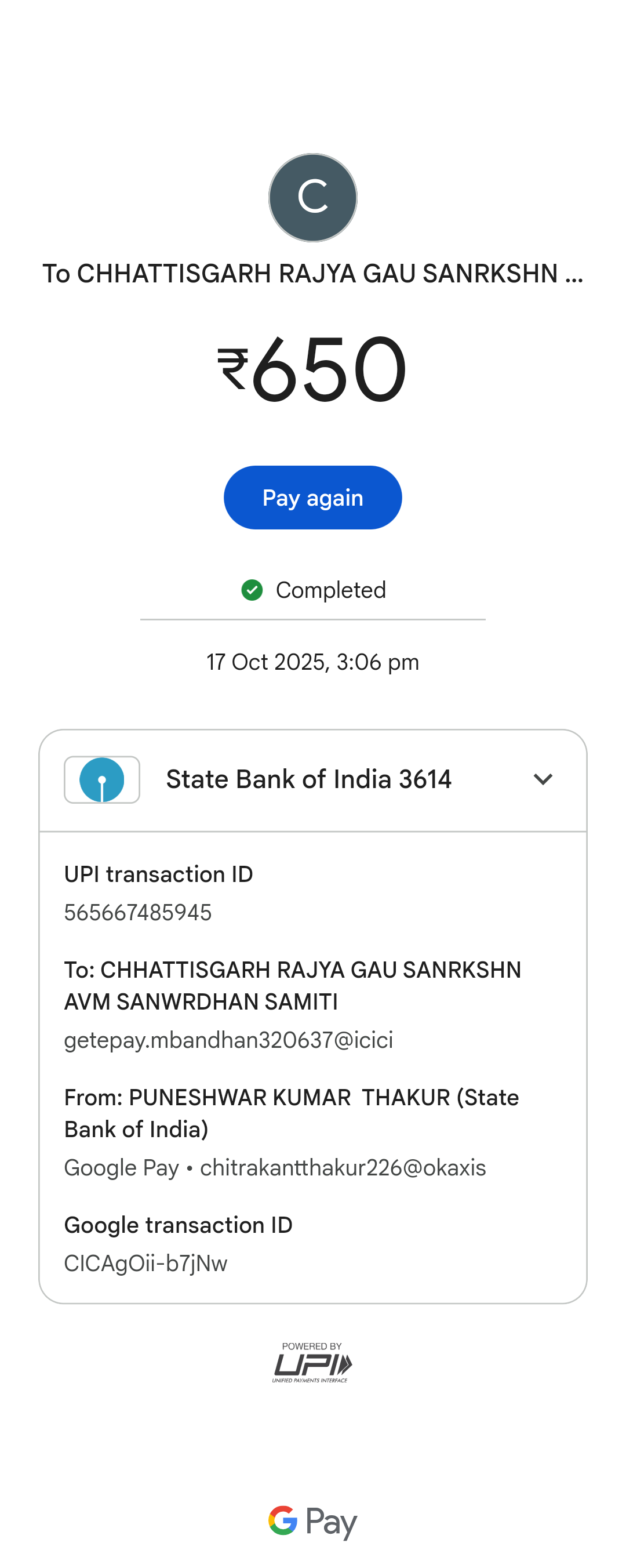Tap the recipient avatar with letter C
The image size is (626, 1568).
tap(312, 197)
